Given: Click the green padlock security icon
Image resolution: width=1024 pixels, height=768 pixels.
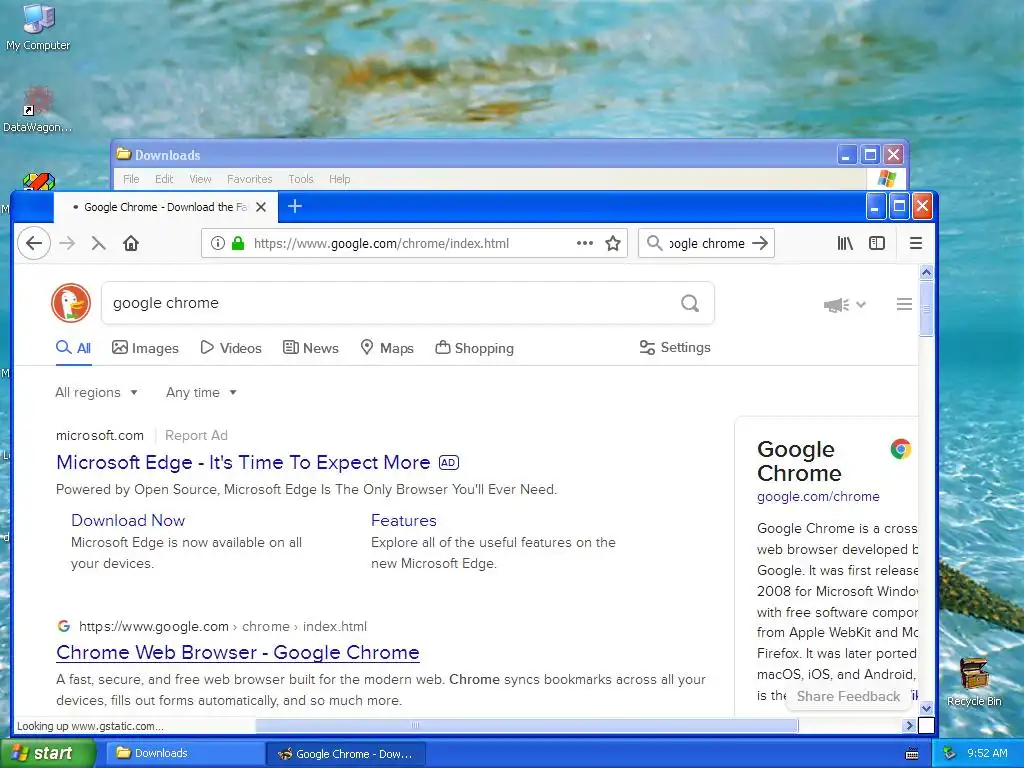Looking at the screenshot, I should 238,244.
